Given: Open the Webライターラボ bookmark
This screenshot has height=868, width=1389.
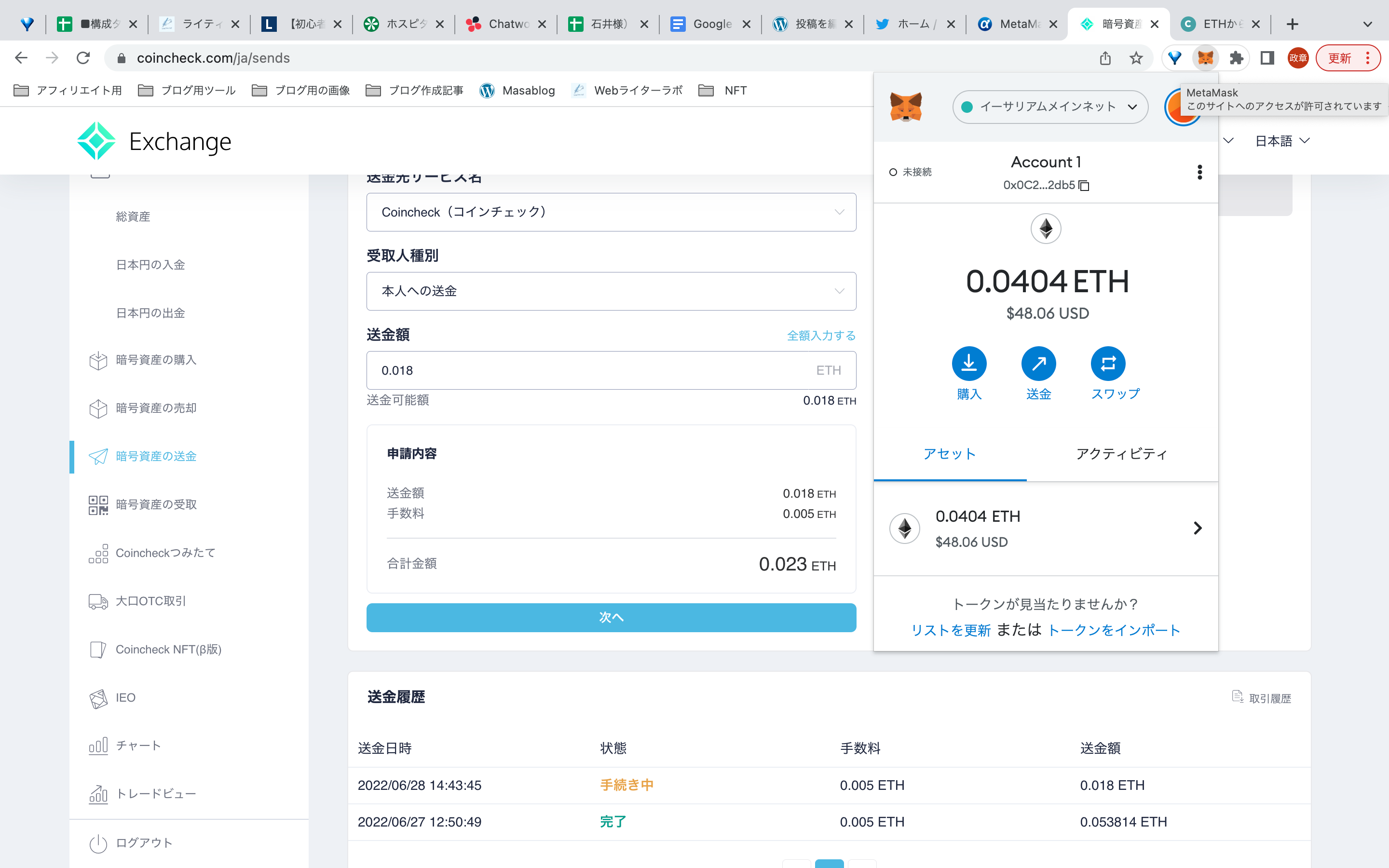Looking at the screenshot, I should 627,91.
